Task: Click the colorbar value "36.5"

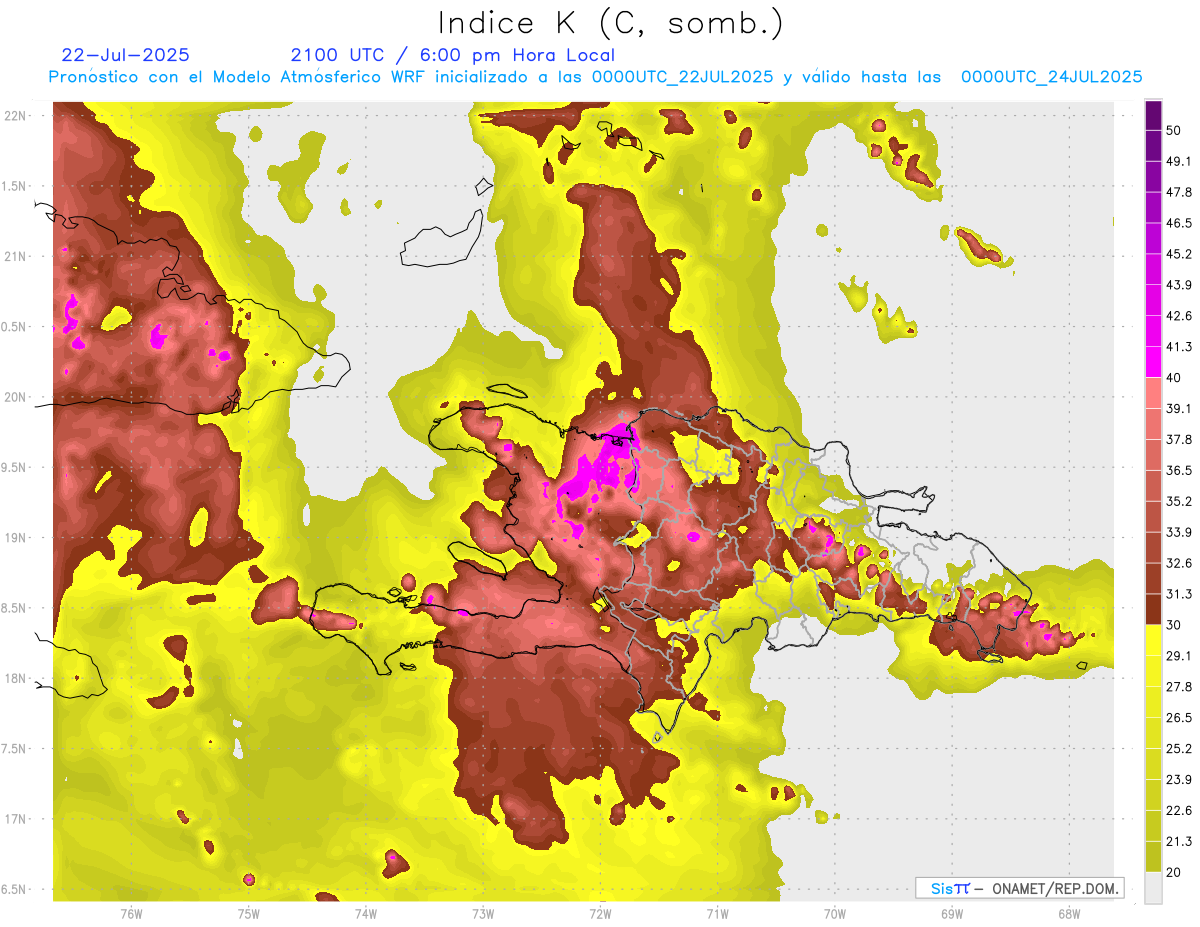Action: pos(1179,470)
